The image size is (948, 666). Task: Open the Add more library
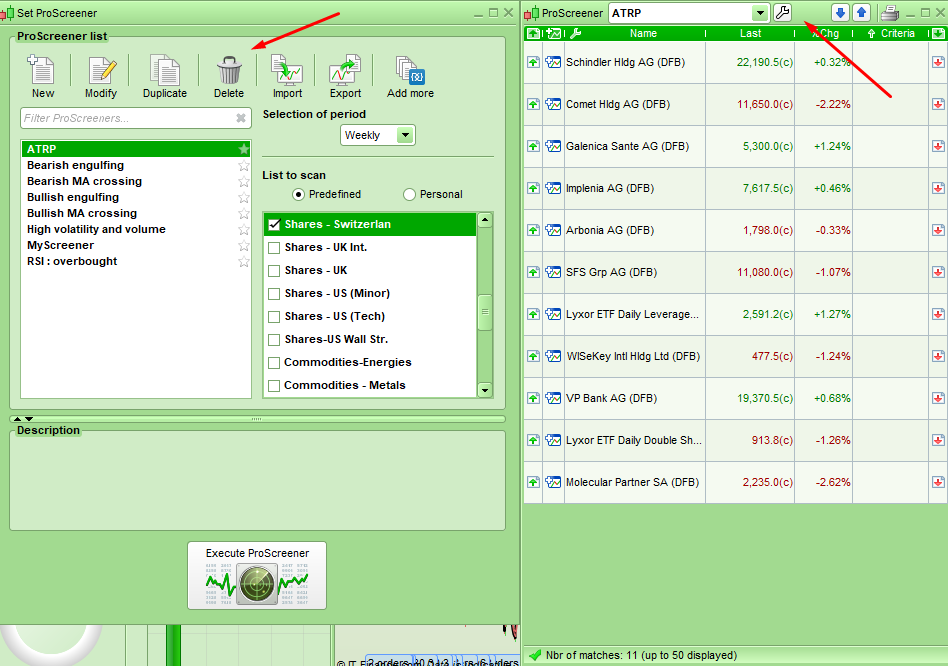(x=410, y=77)
